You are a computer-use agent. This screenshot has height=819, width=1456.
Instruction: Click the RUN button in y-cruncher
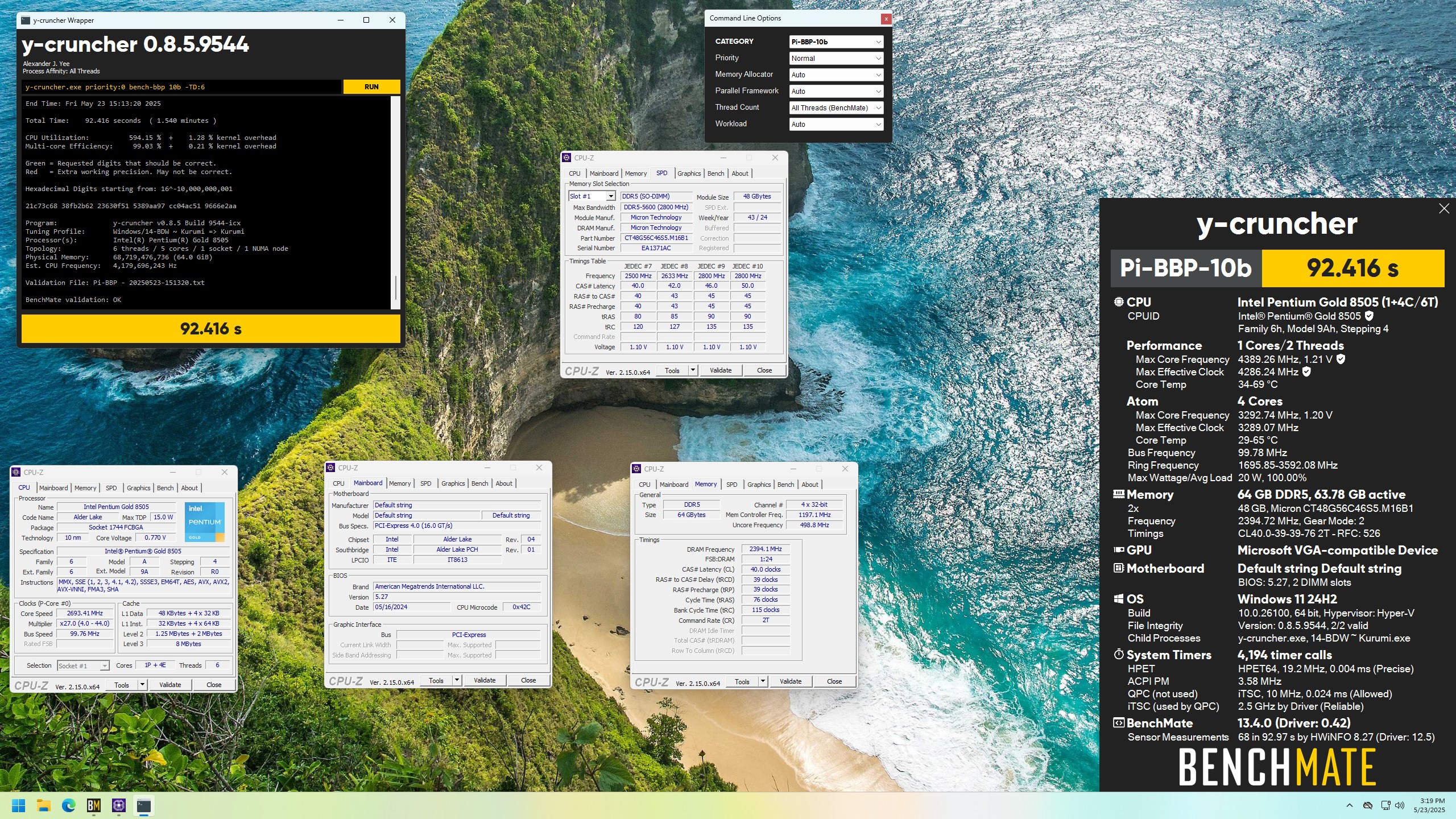371,87
